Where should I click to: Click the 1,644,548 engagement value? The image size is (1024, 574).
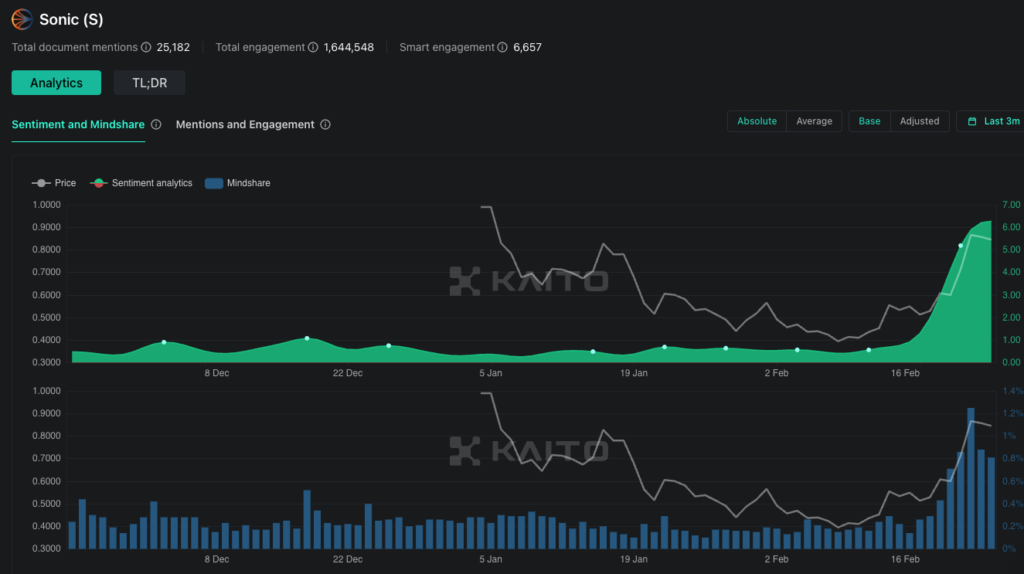349,47
